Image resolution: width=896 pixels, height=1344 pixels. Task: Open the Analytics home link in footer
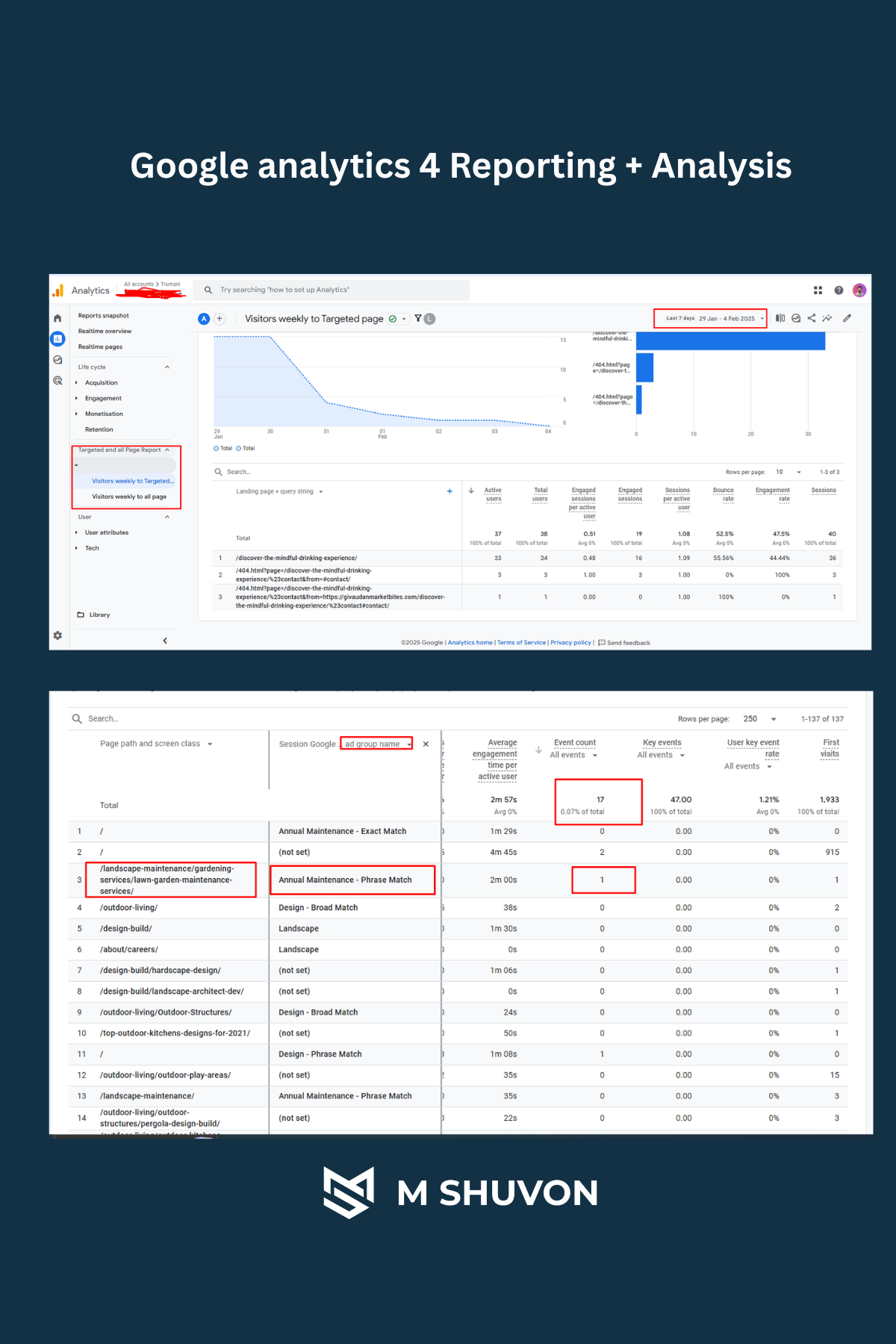(x=470, y=642)
